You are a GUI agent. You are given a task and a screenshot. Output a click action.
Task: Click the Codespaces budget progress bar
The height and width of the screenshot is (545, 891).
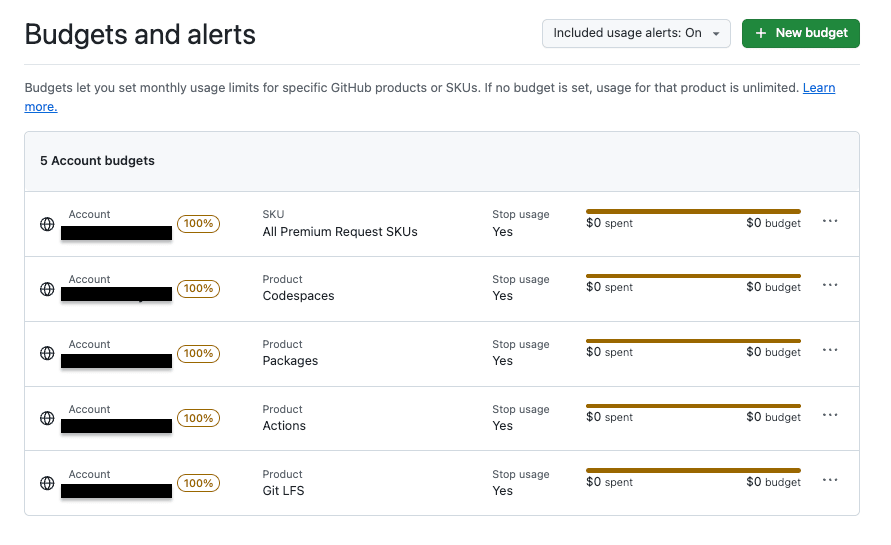click(x=693, y=276)
